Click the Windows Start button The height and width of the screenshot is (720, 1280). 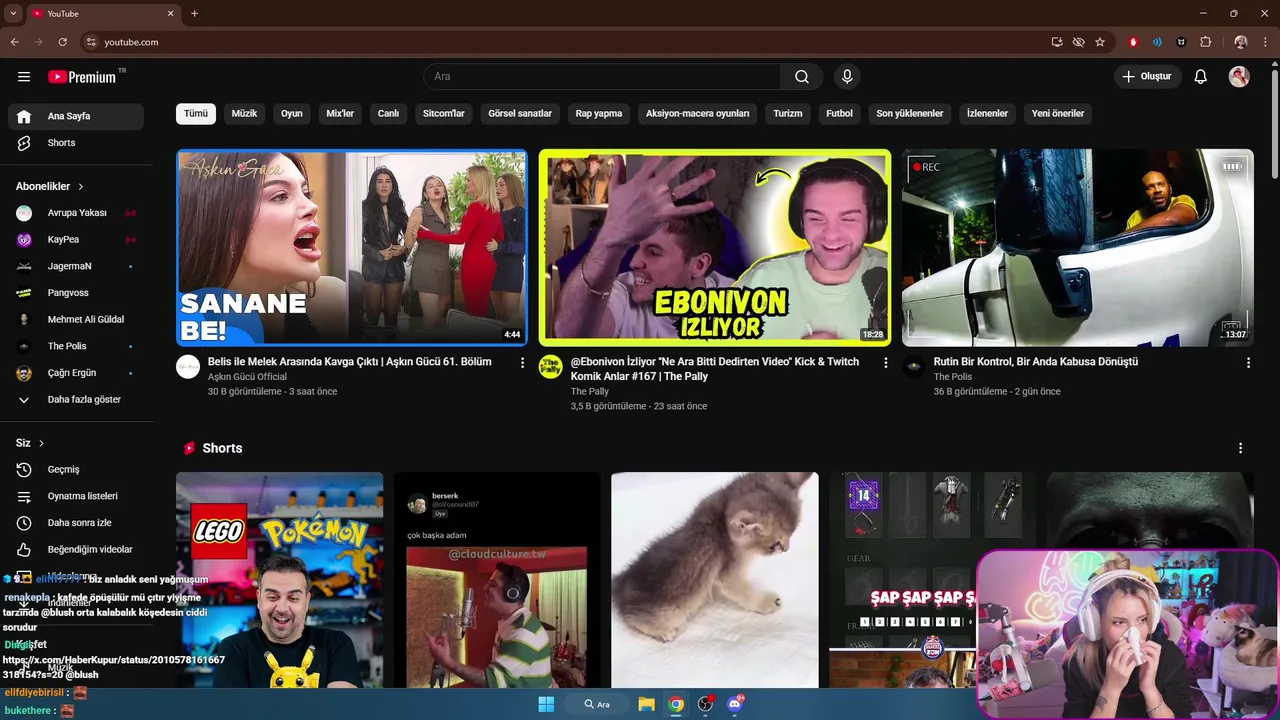(x=546, y=704)
